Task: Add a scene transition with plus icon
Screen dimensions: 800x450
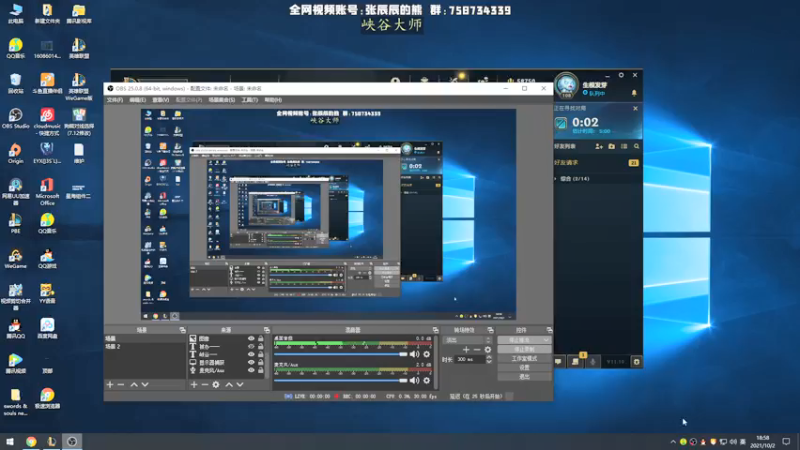Action: [x=466, y=349]
